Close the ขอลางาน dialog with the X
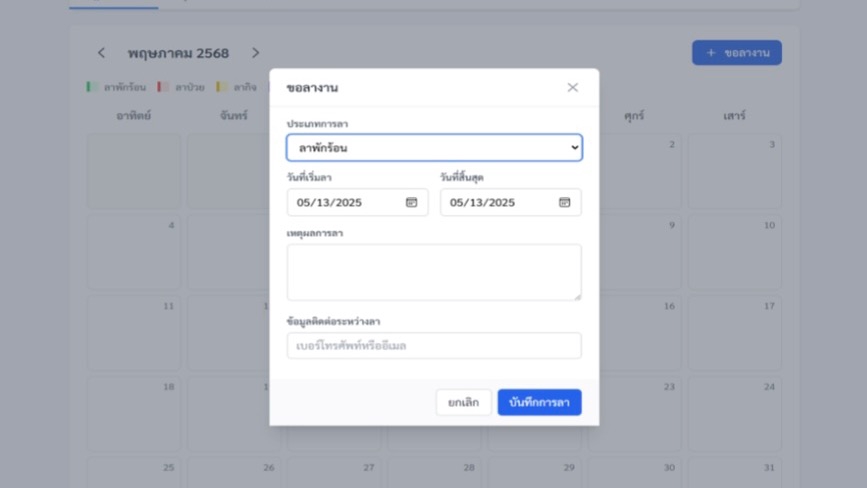The height and width of the screenshot is (488, 867). point(572,87)
